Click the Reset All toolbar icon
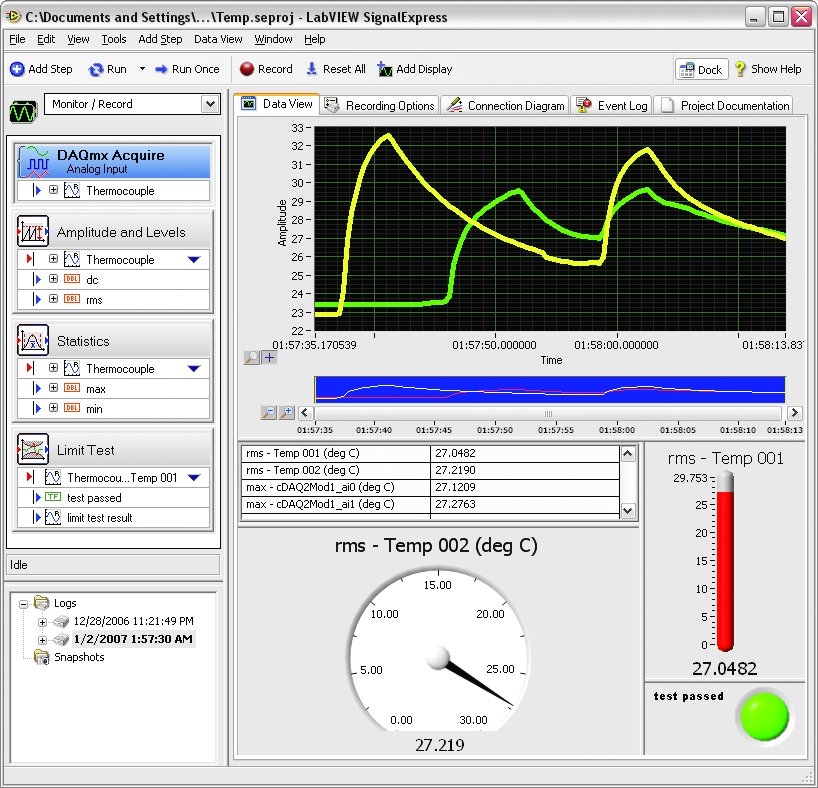Image resolution: width=818 pixels, height=788 pixels. (x=315, y=69)
